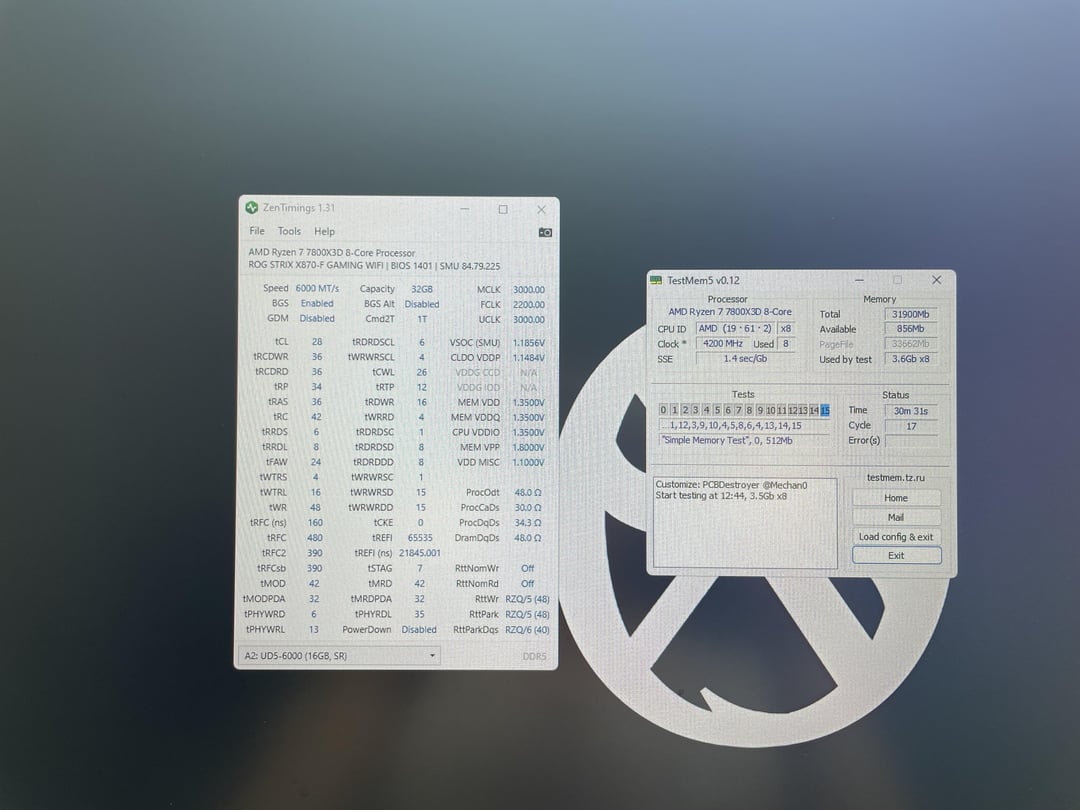Click the Total memory value 31900Mb
This screenshot has height=810, width=1080.
pyautogui.click(x=911, y=314)
